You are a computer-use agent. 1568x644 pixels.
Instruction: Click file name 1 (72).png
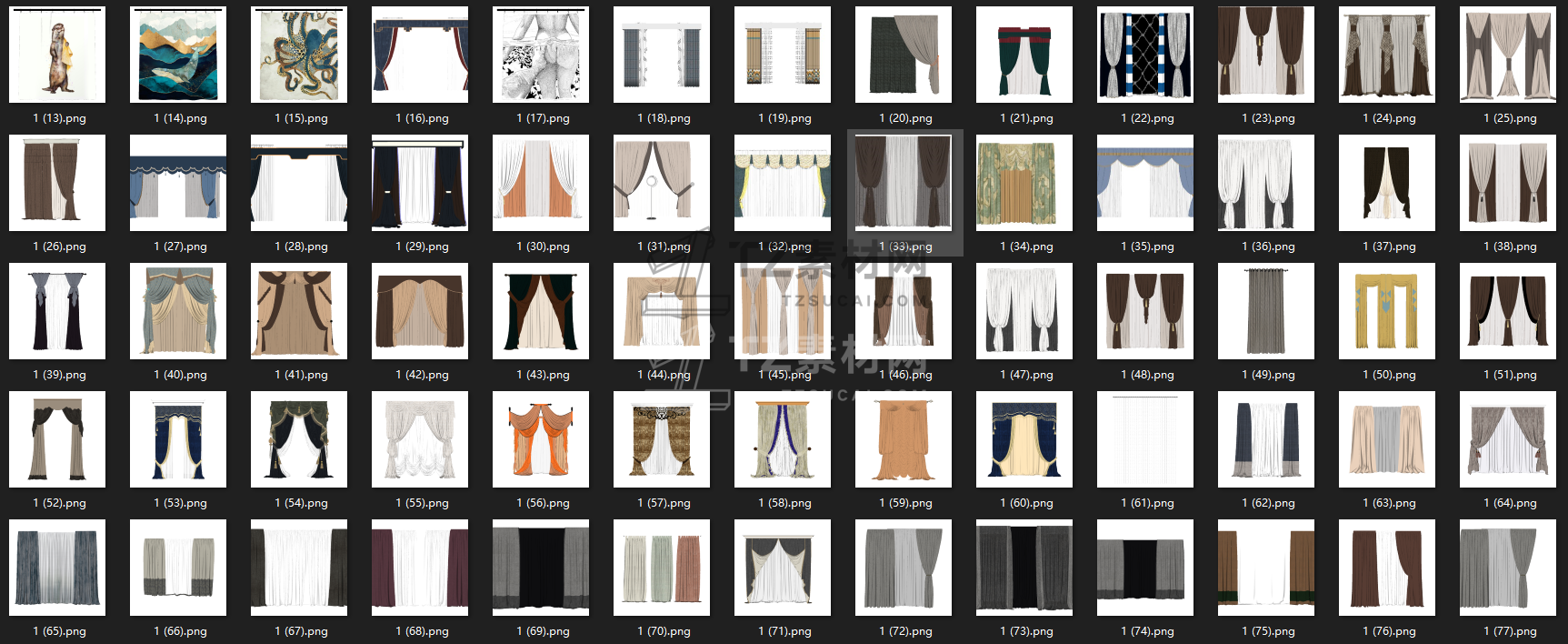(905, 631)
